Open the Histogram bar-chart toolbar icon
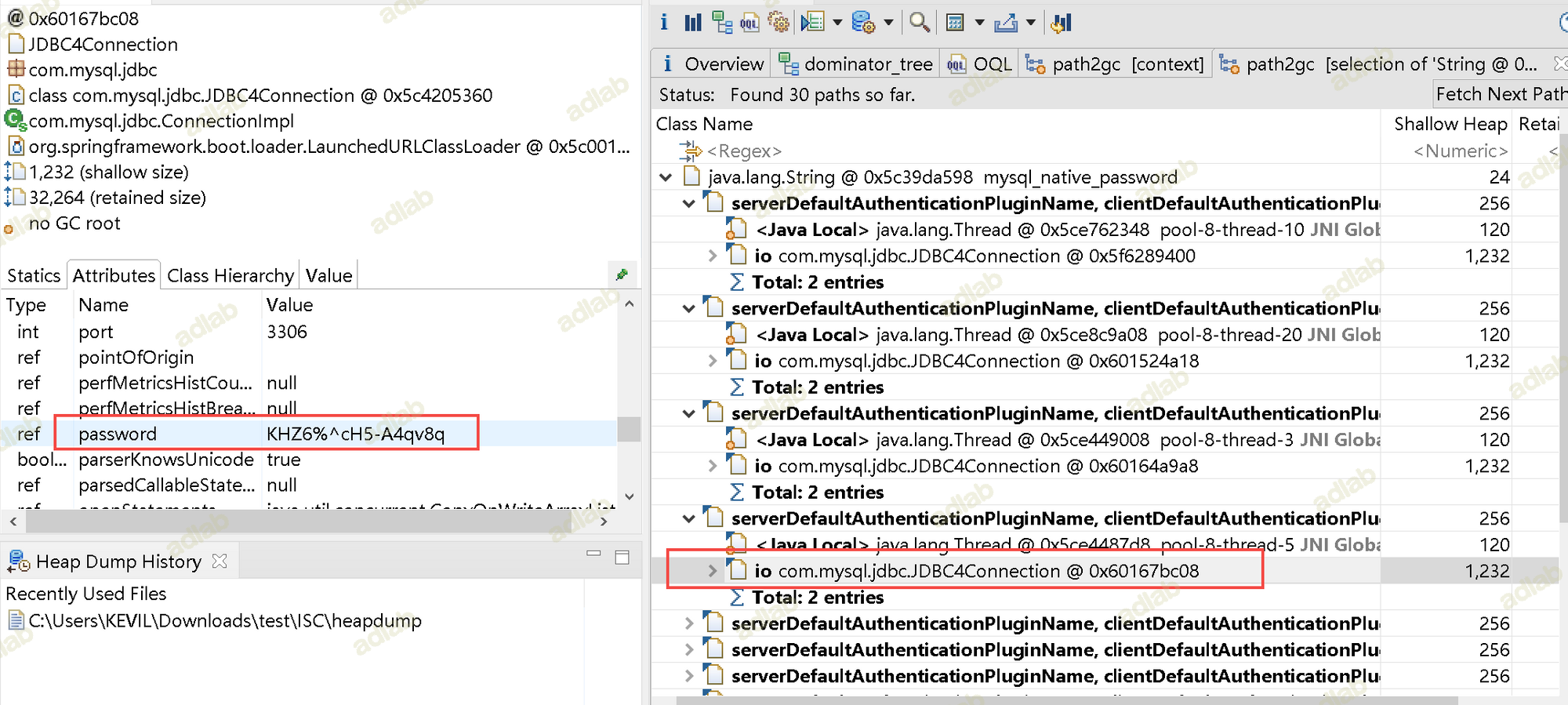The image size is (1568, 705). point(693,22)
